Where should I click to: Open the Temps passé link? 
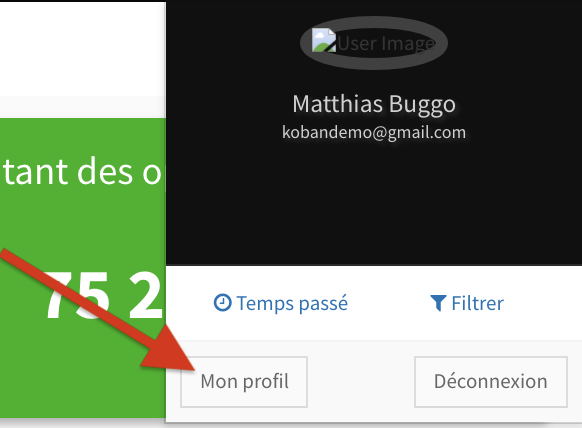[x=281, y=303]
